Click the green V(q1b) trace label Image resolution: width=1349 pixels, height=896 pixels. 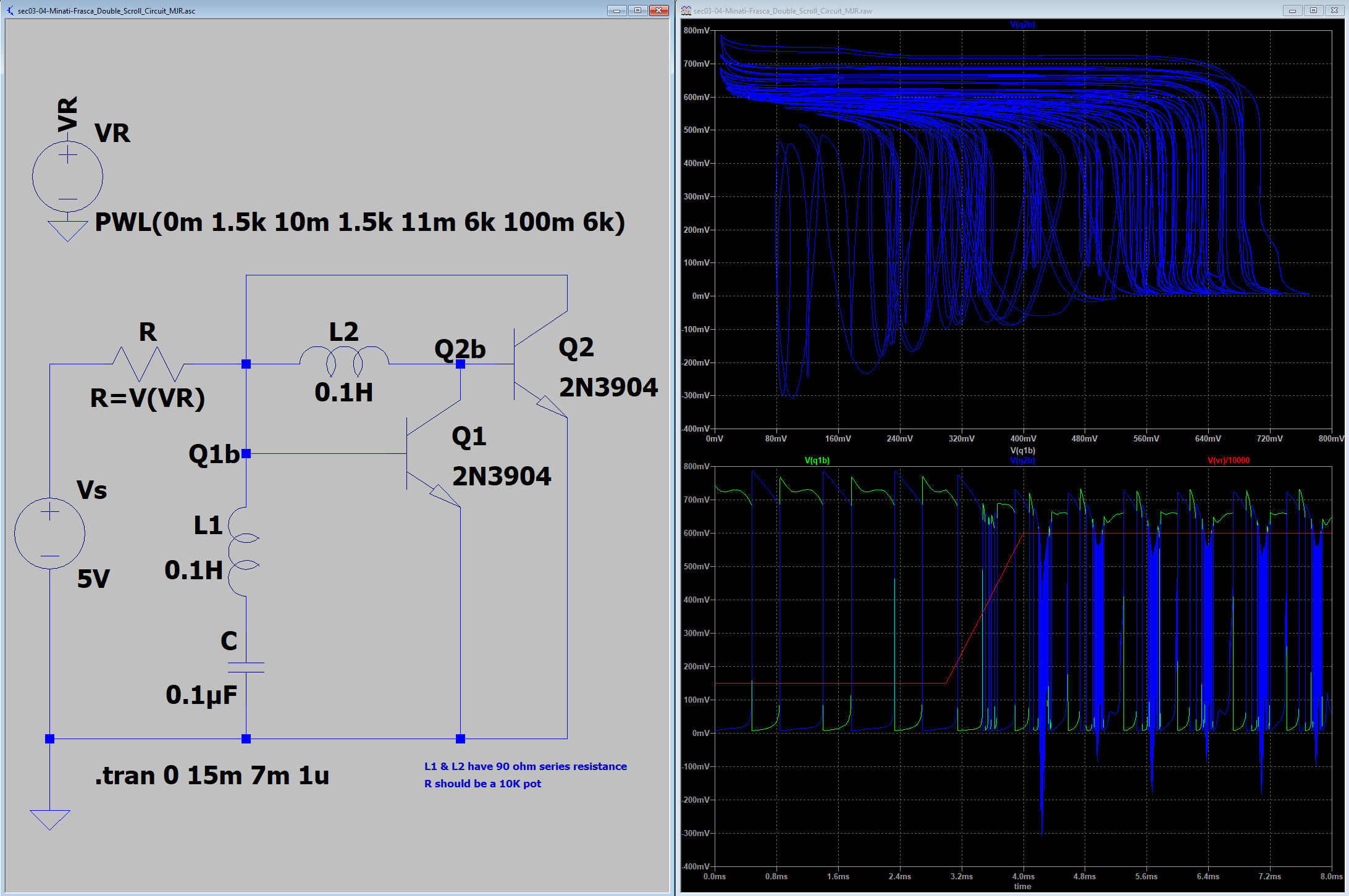pyautogui.click(x=817, y=460)
